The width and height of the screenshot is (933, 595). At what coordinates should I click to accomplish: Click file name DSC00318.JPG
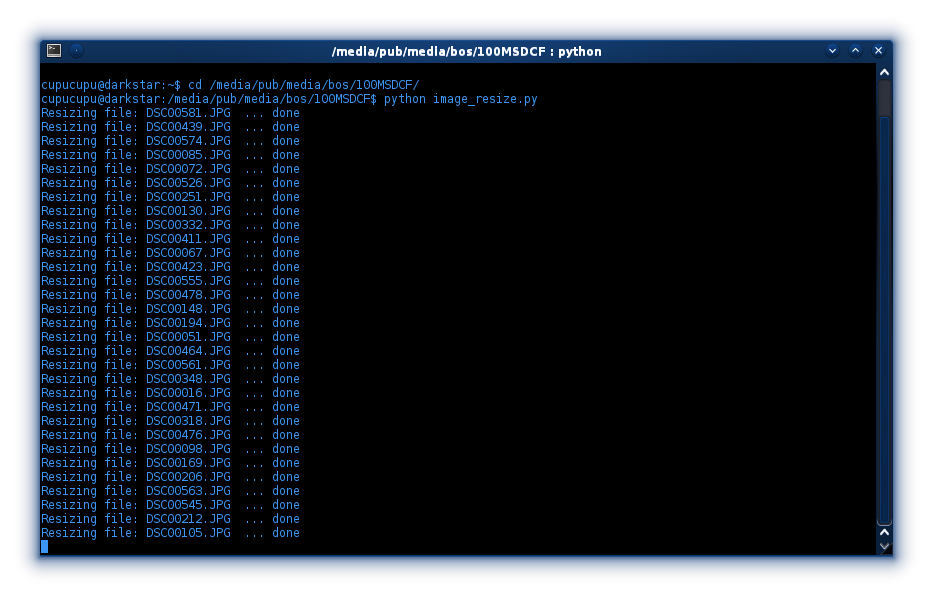pyautogui.click(x=188, y=421)
